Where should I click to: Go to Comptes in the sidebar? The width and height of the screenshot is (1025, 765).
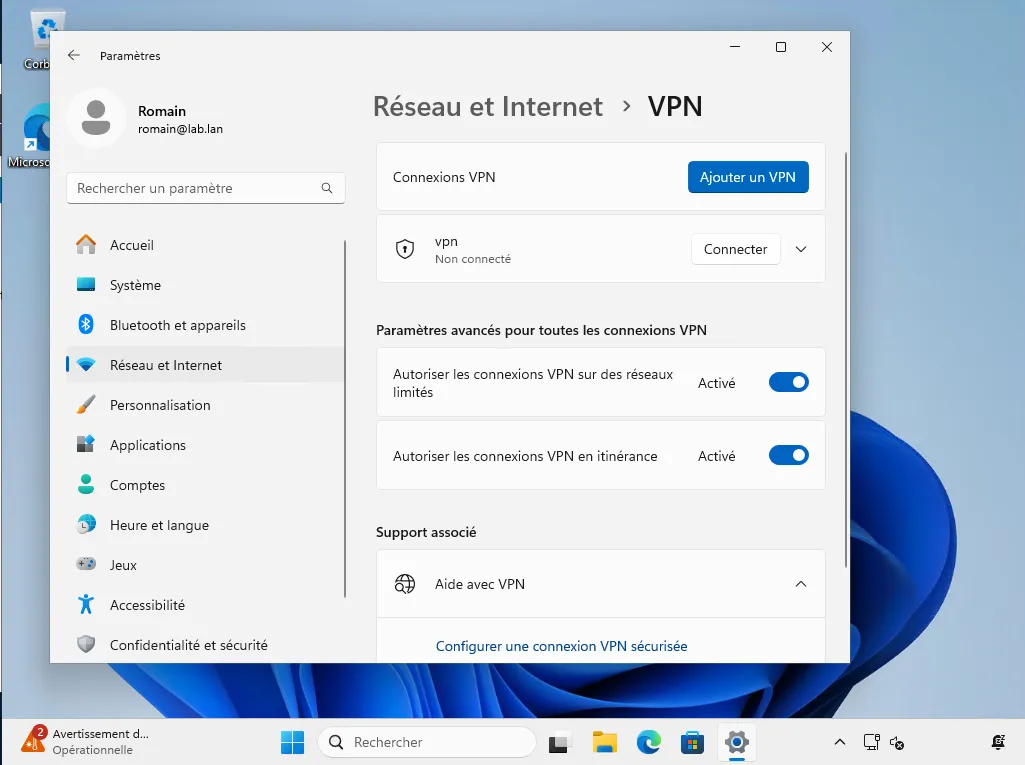click(x=137, y=485)
